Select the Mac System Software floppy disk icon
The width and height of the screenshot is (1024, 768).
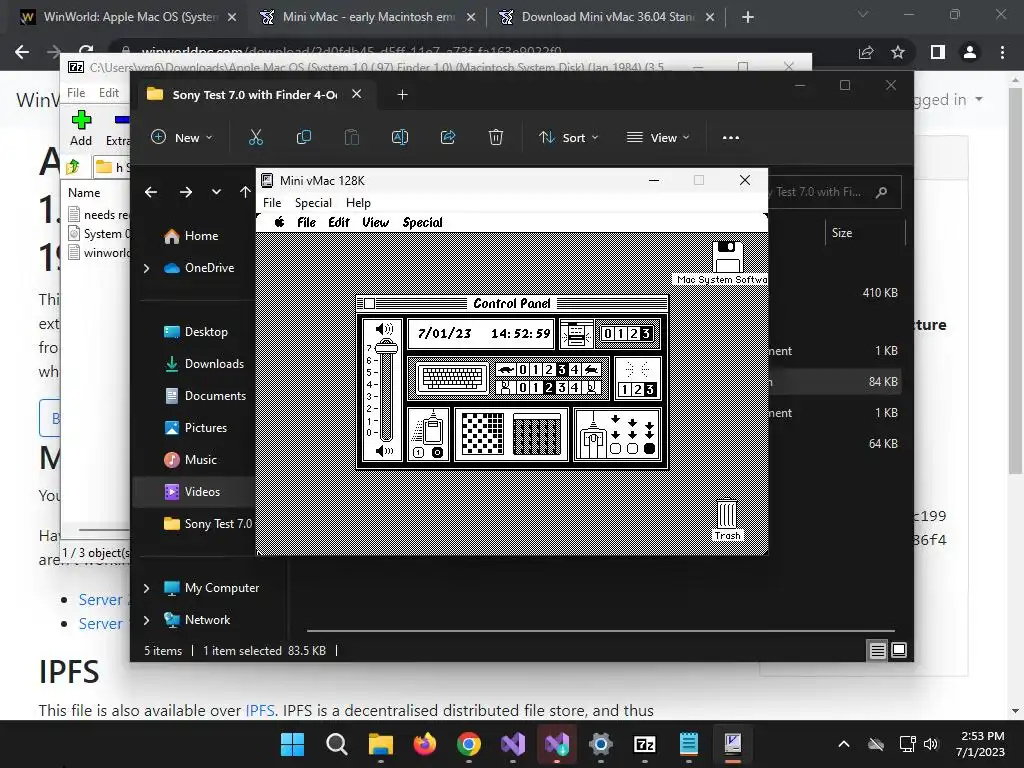(x=728, y=257)
